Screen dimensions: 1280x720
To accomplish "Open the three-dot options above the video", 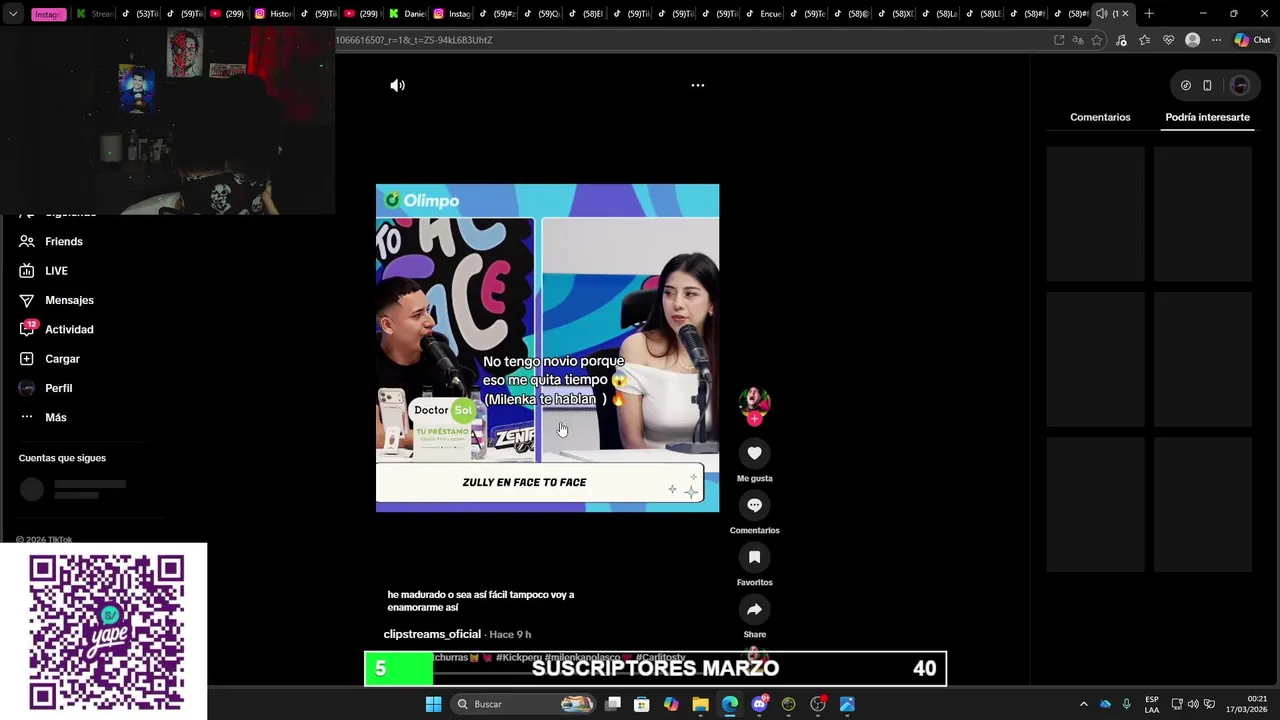I will 698,86.
